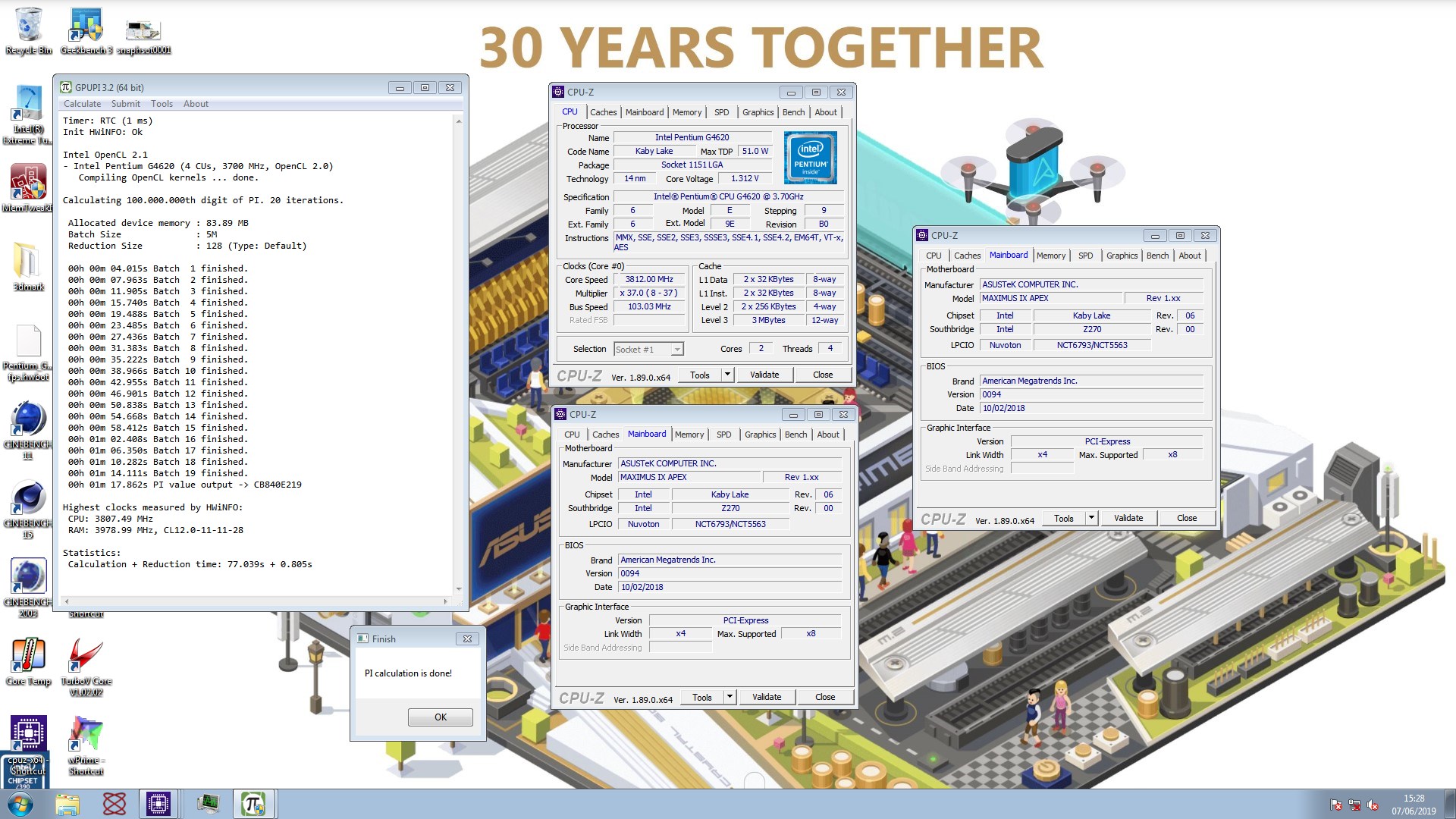Switch to Memory tab in the top CPU-Z window
This screenshot has width=1456, height=819.
click(x=687, y=112)
